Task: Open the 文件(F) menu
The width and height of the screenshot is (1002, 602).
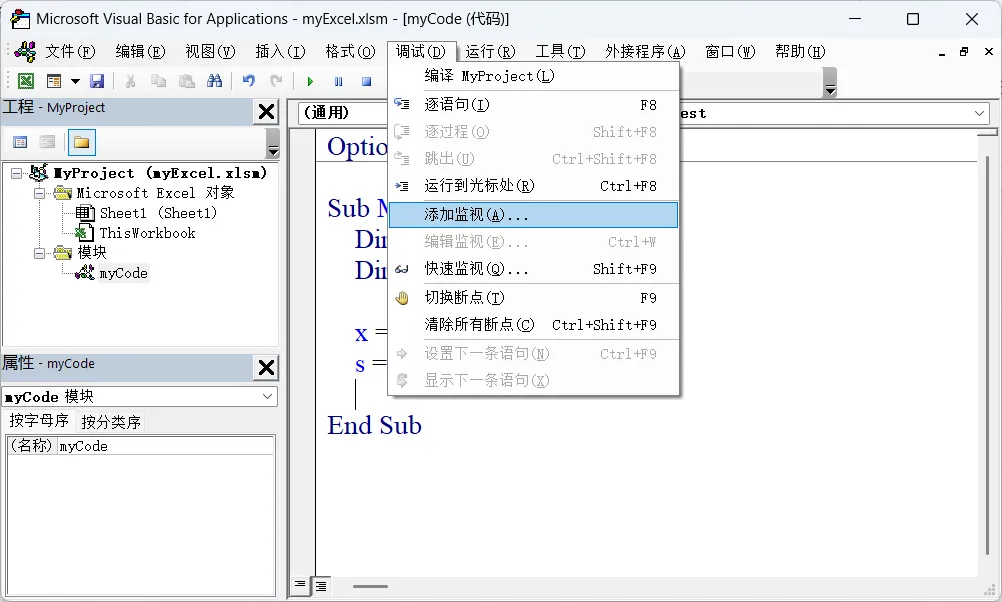Action: (x=70, y=51)
